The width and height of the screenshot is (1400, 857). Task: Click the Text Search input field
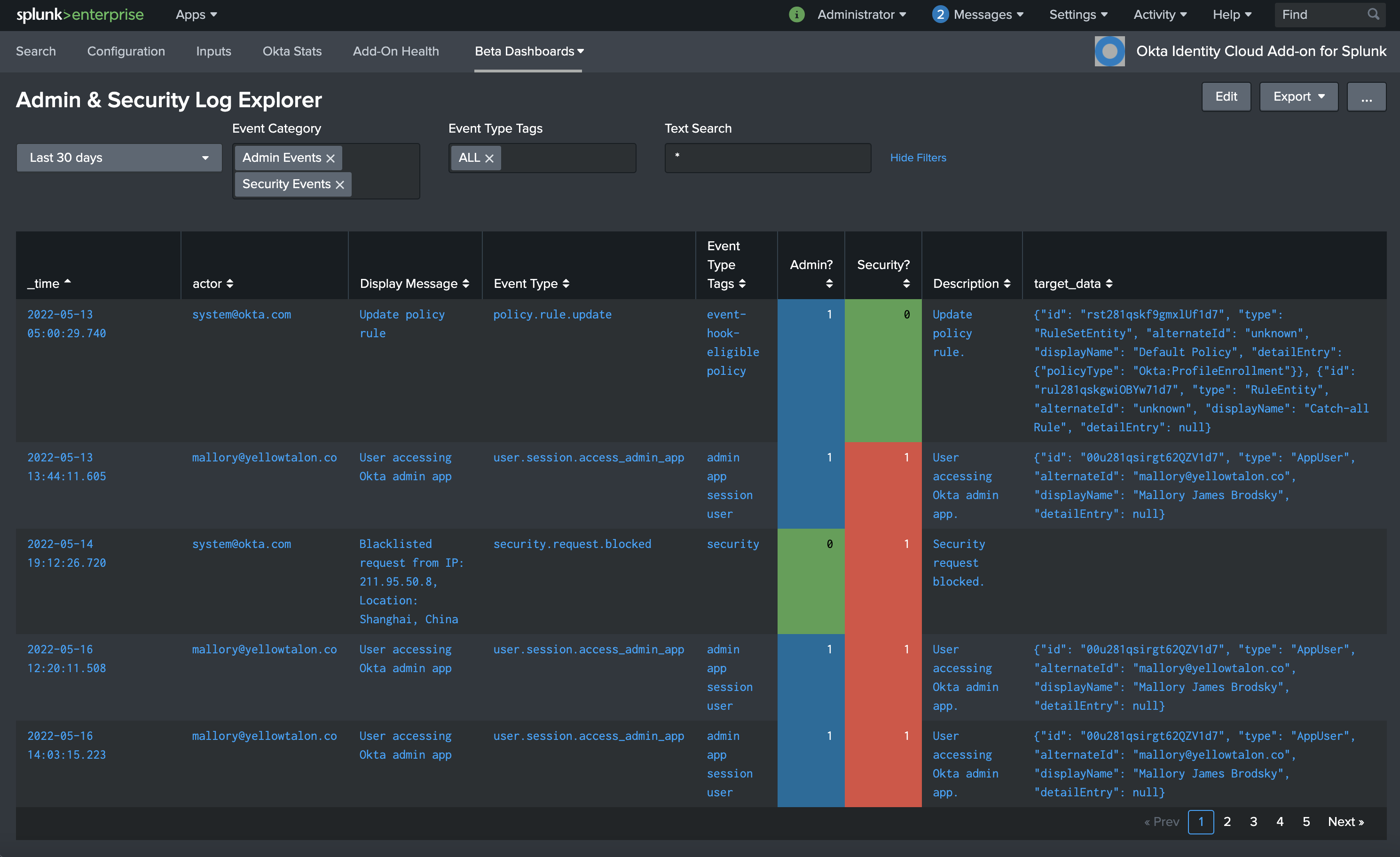[x=768, y=158]
